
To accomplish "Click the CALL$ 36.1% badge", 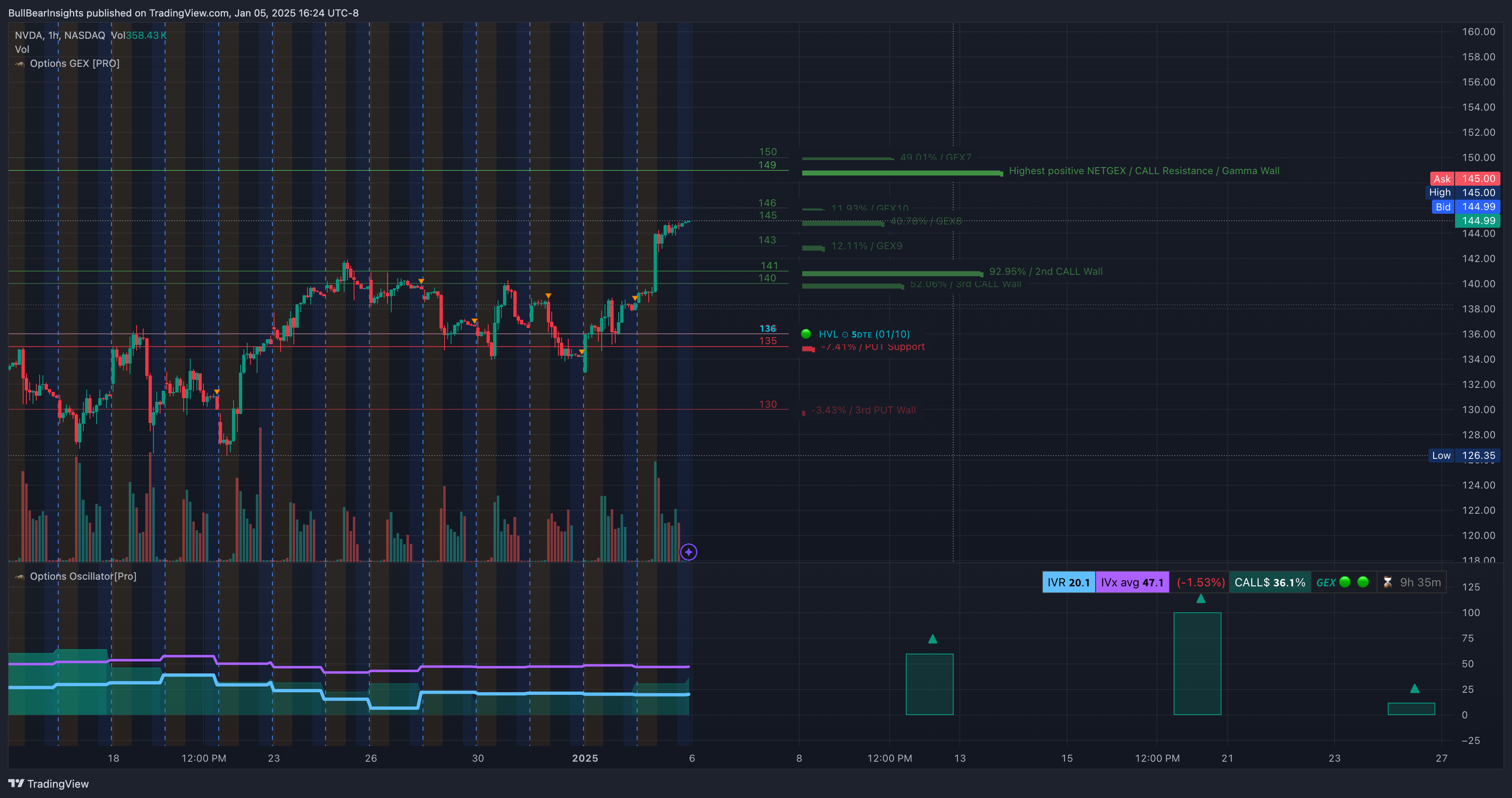I will (1270, 582).
